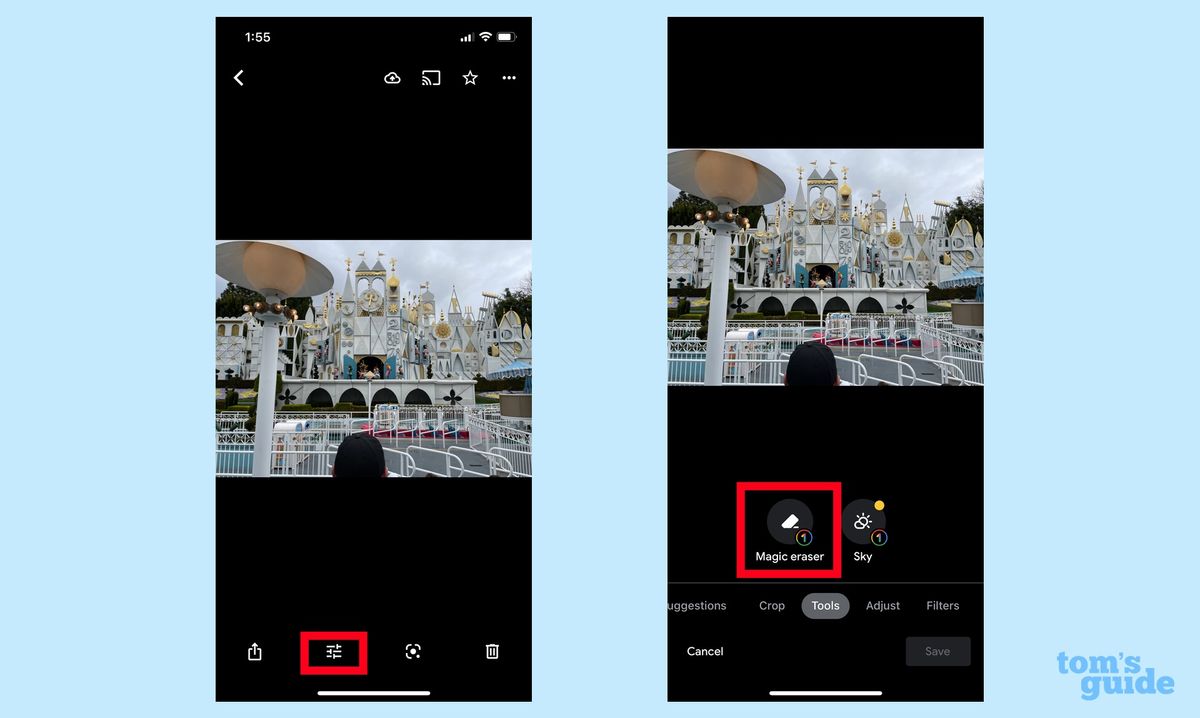Stay on the Tools tab
The image size is (1200, 718).
[x=825, y=605]
